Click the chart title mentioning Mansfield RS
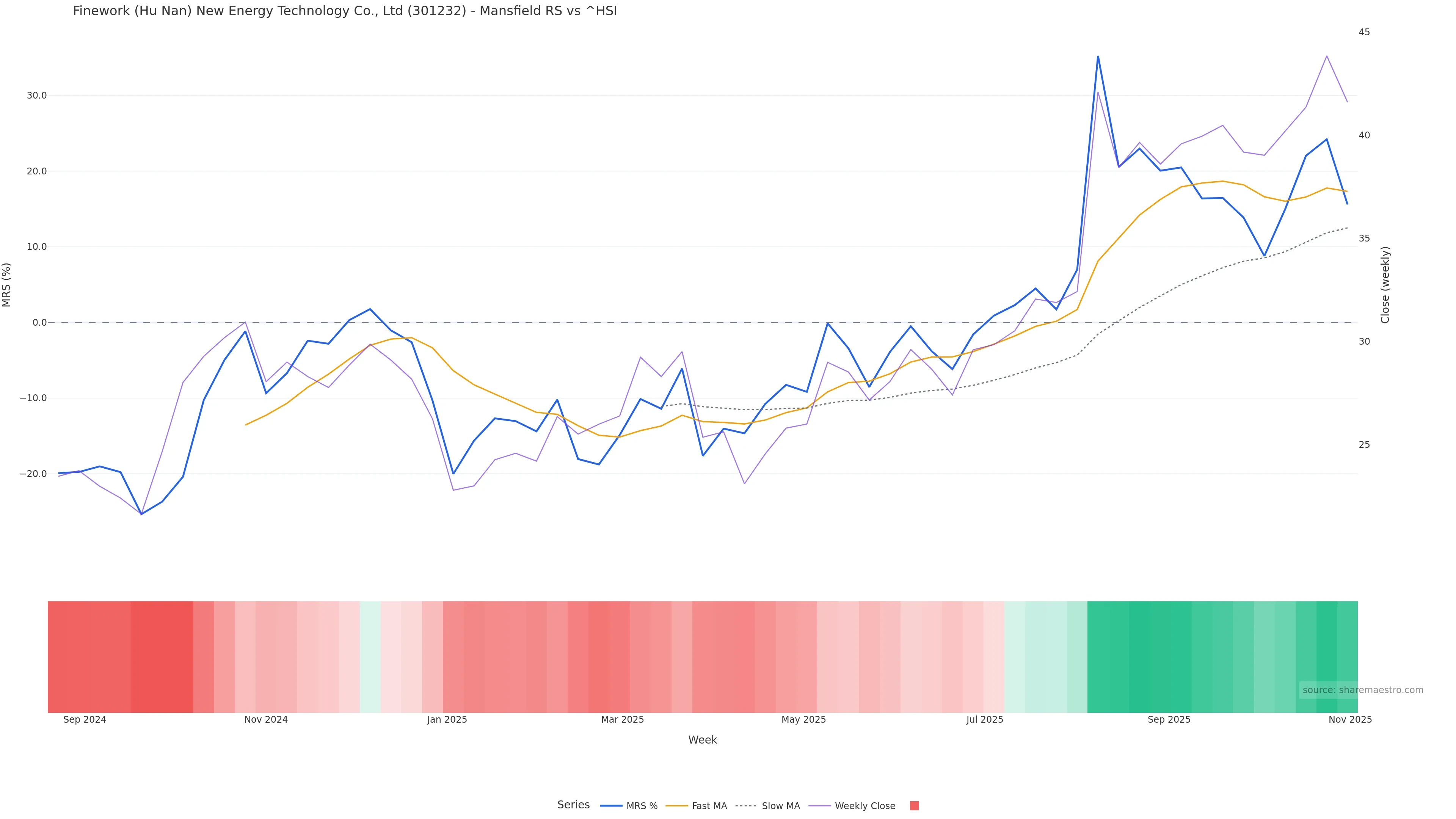 point(345,11)
